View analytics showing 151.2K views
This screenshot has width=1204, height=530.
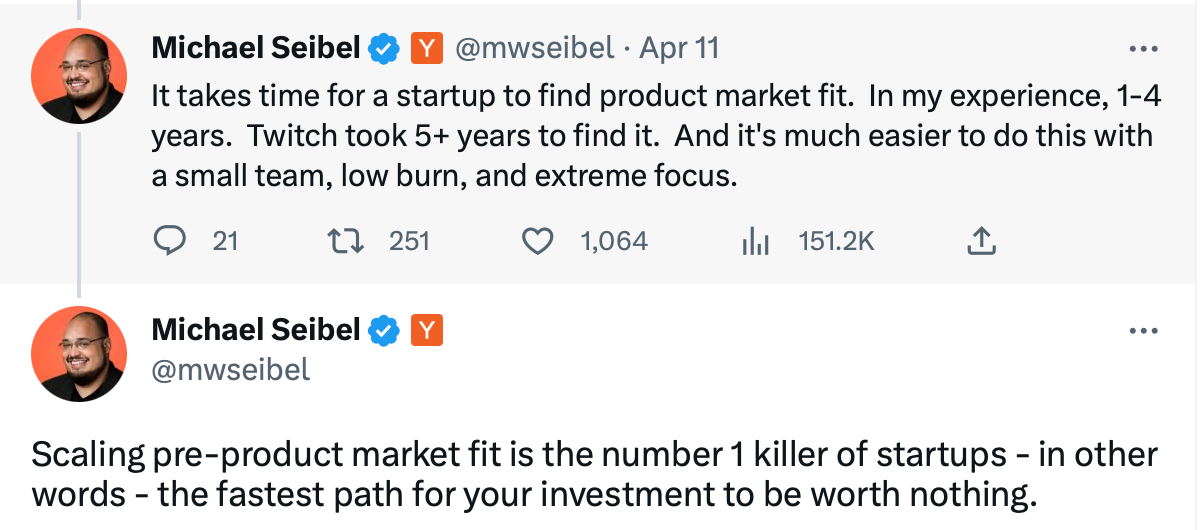[x=755, y=241]
